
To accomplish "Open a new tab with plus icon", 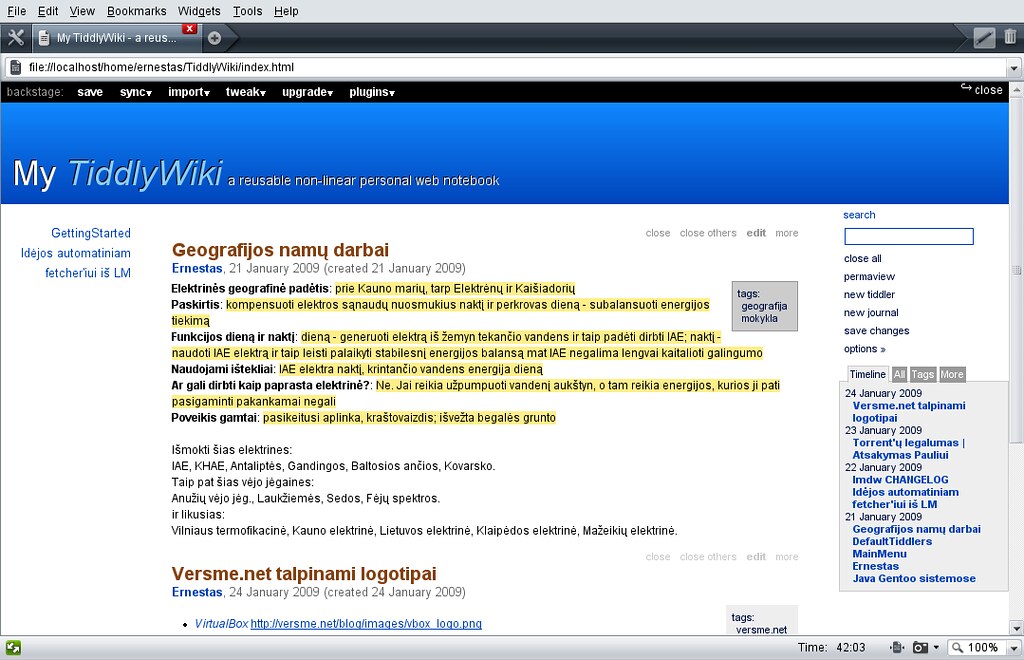I will coord(214,39).
